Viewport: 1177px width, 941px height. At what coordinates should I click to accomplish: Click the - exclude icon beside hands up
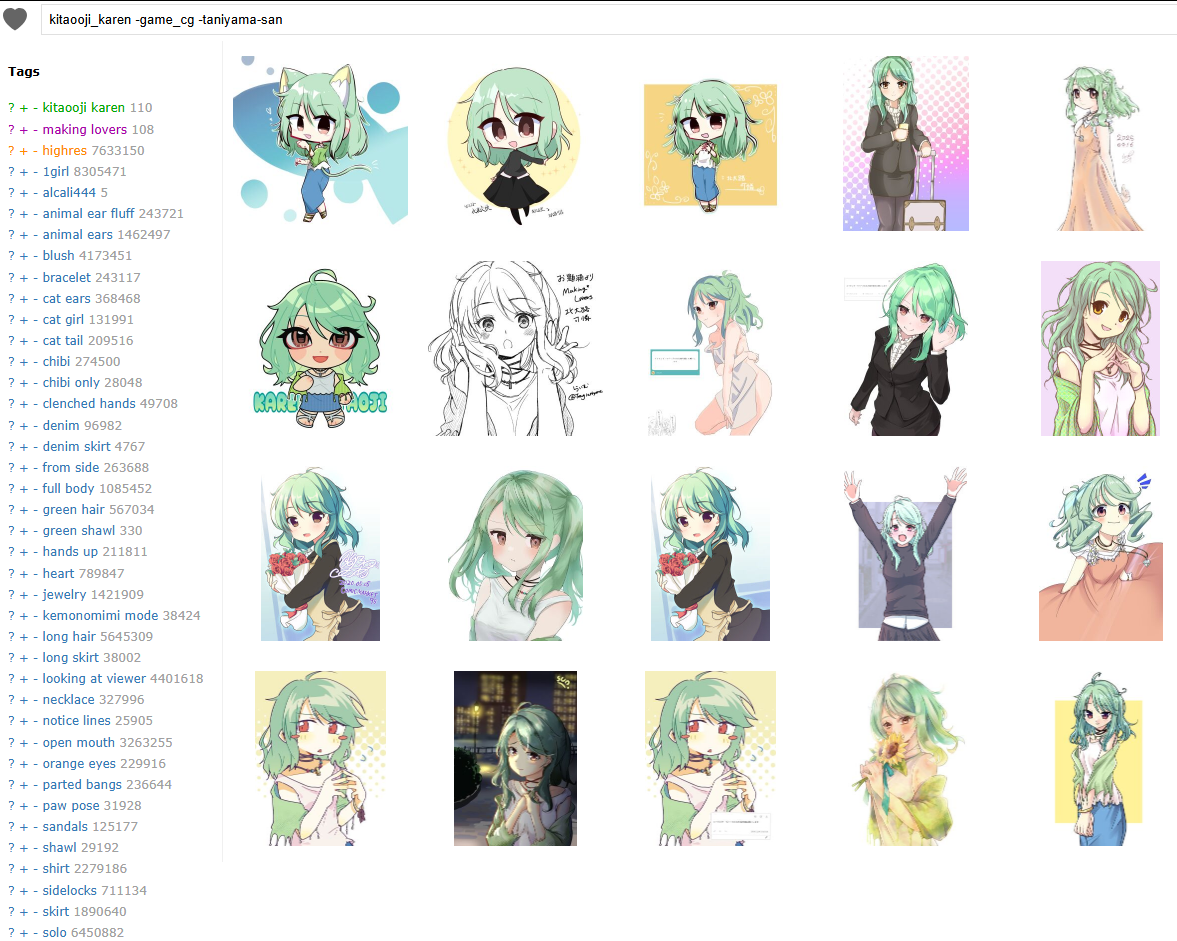pos(35,551)
